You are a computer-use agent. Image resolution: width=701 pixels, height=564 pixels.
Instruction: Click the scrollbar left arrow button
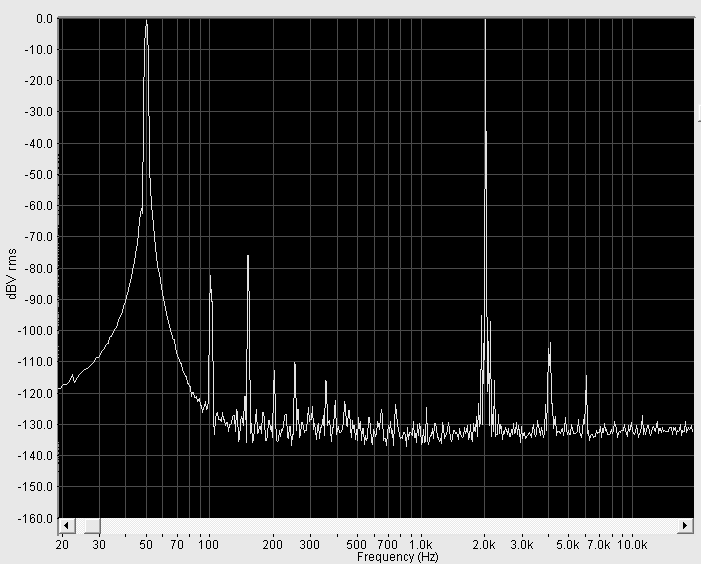[67, 526]
